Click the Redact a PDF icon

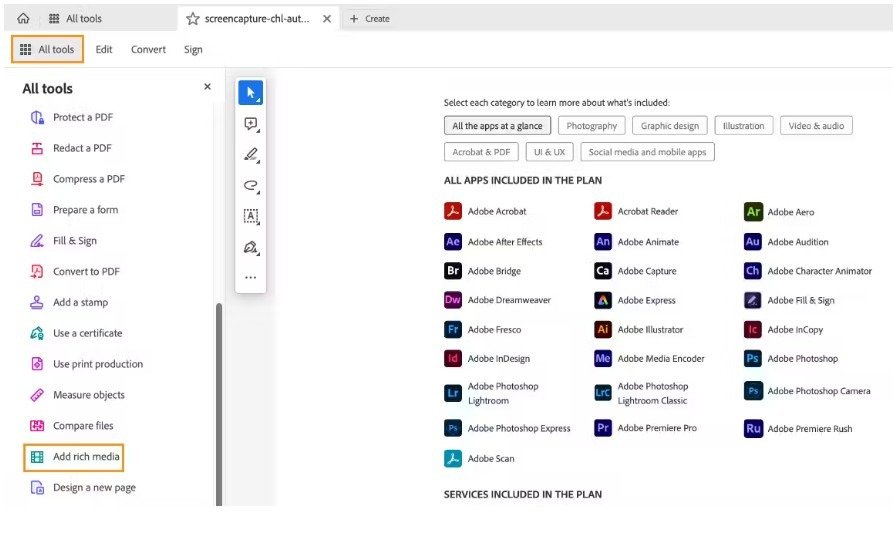click(37, 148)
